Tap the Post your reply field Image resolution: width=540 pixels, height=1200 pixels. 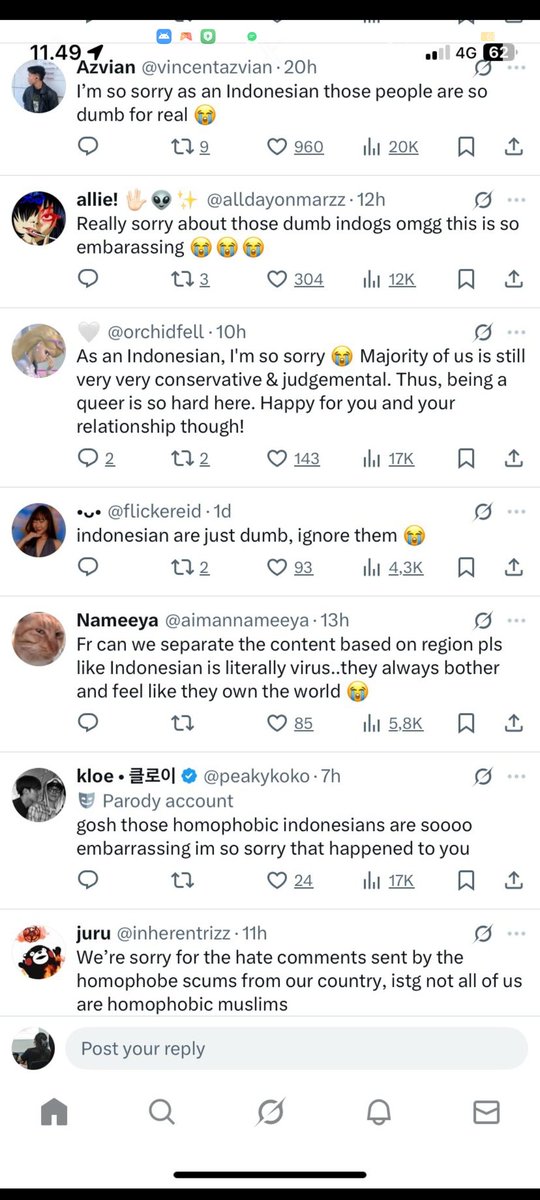(296, 1048)
